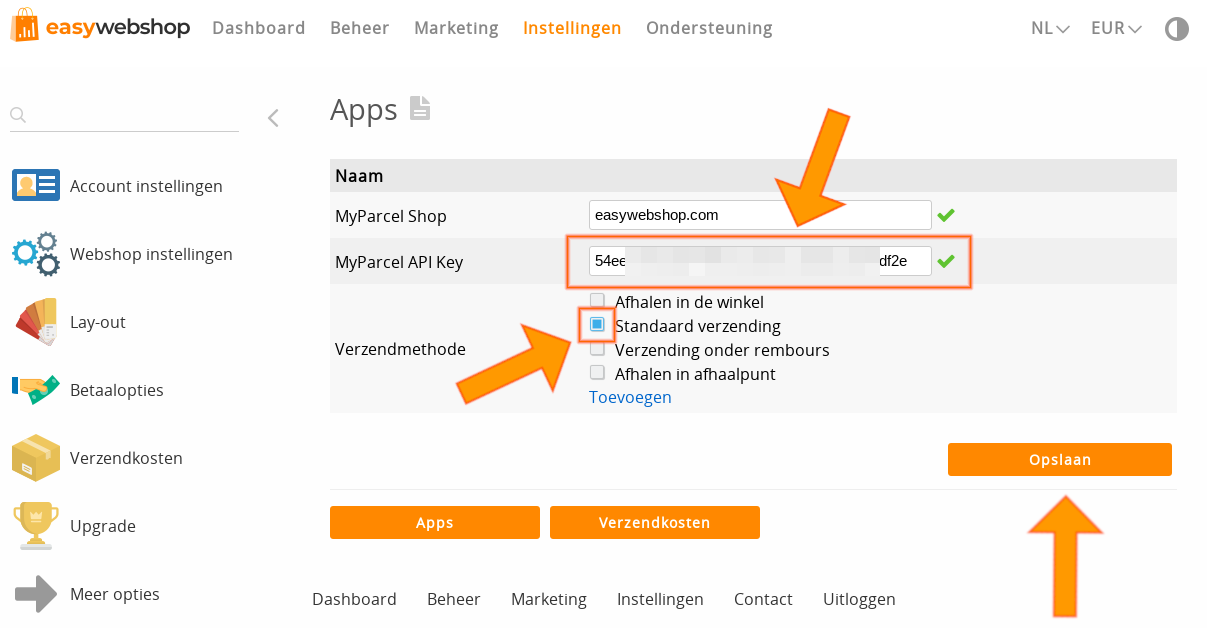The width and height of the screenshot is (1207, 628).
Task: Go to Ondersteuning in the top menu
Action: click(x=709, y=28)
